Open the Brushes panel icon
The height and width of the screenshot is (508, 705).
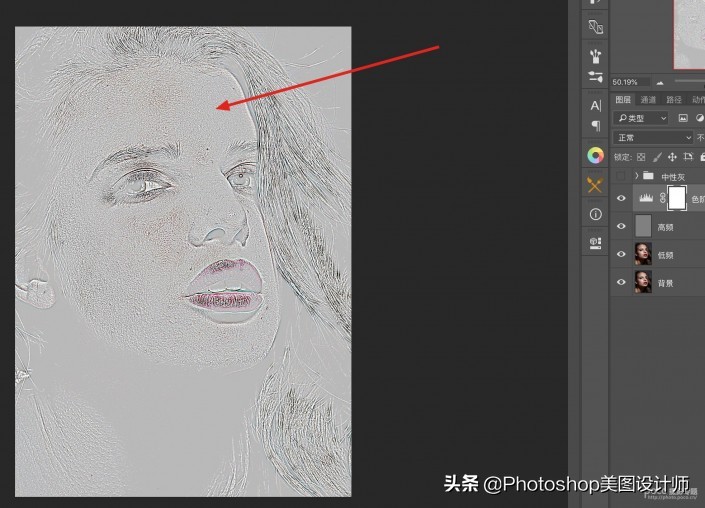pyautogui.click(x=596, y=54)
